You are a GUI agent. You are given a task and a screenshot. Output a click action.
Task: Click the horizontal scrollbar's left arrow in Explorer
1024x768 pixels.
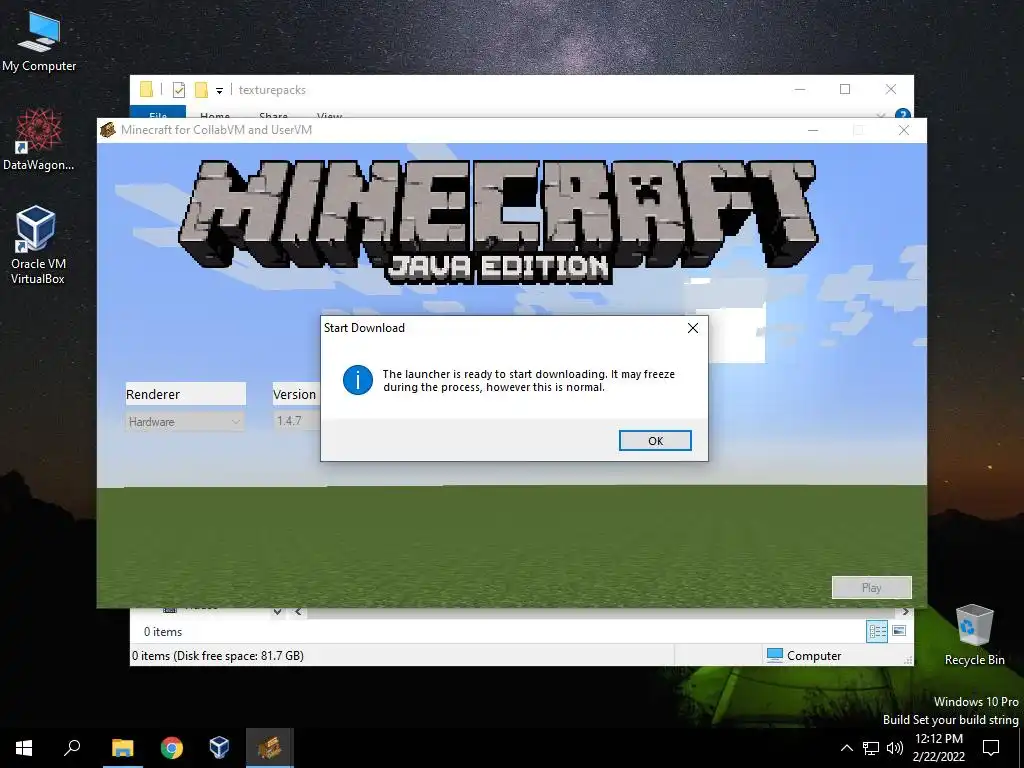coord(298,612)
